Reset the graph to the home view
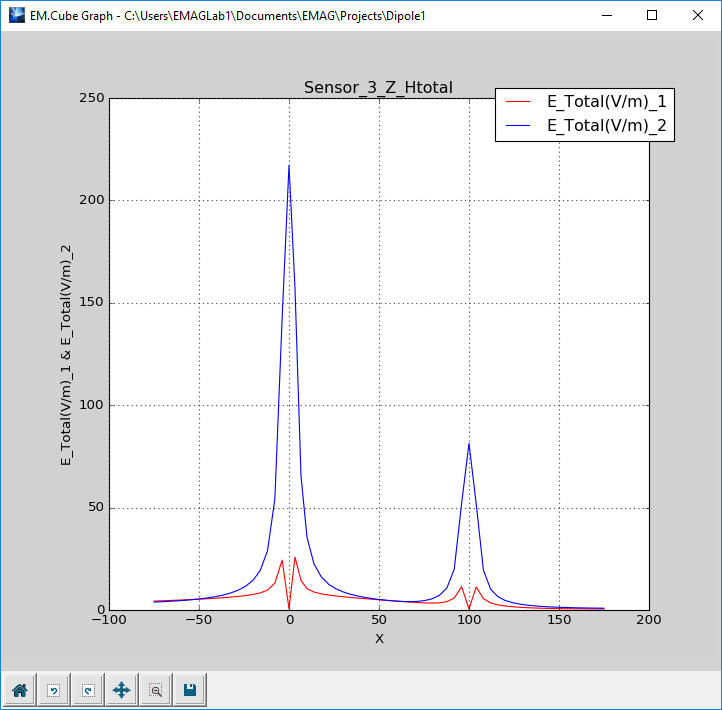This screenshot has width=722, height=710. [19, 690]
